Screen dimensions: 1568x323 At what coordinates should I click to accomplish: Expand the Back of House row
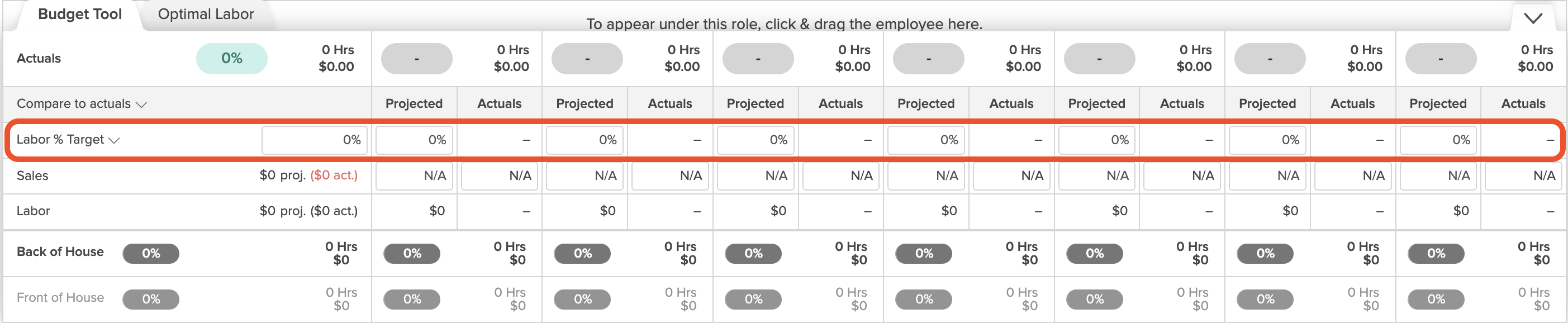coord(60,252)
